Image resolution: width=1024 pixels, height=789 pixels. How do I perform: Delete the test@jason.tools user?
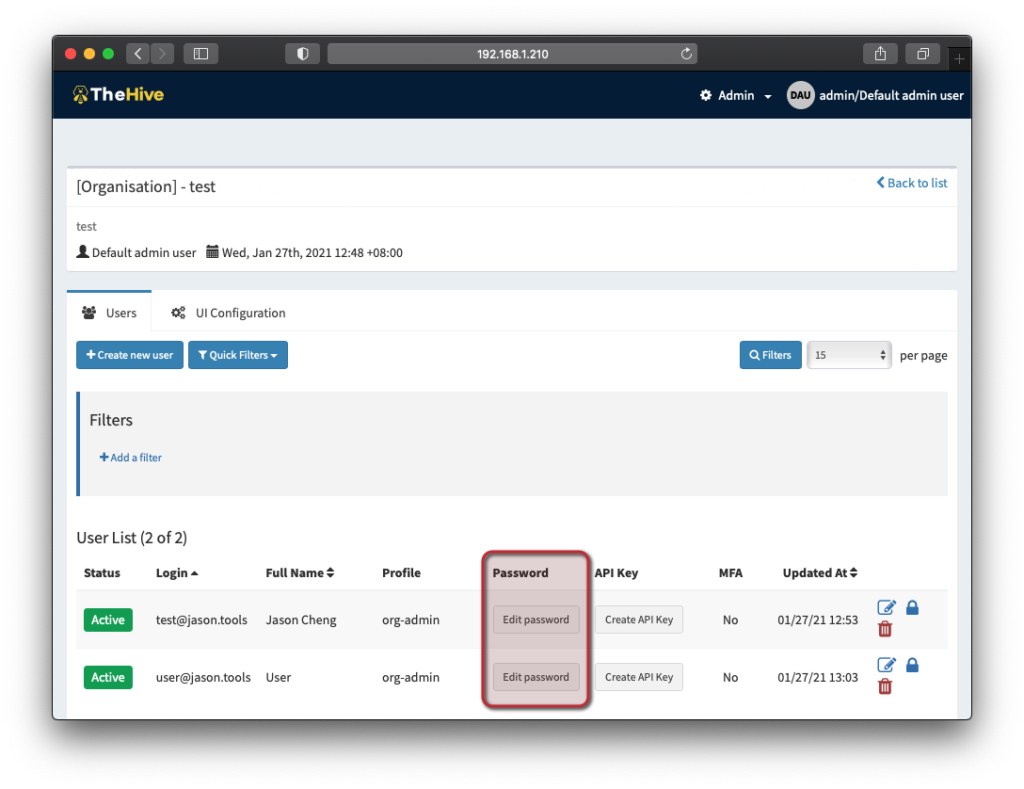(x=885, y=629)
